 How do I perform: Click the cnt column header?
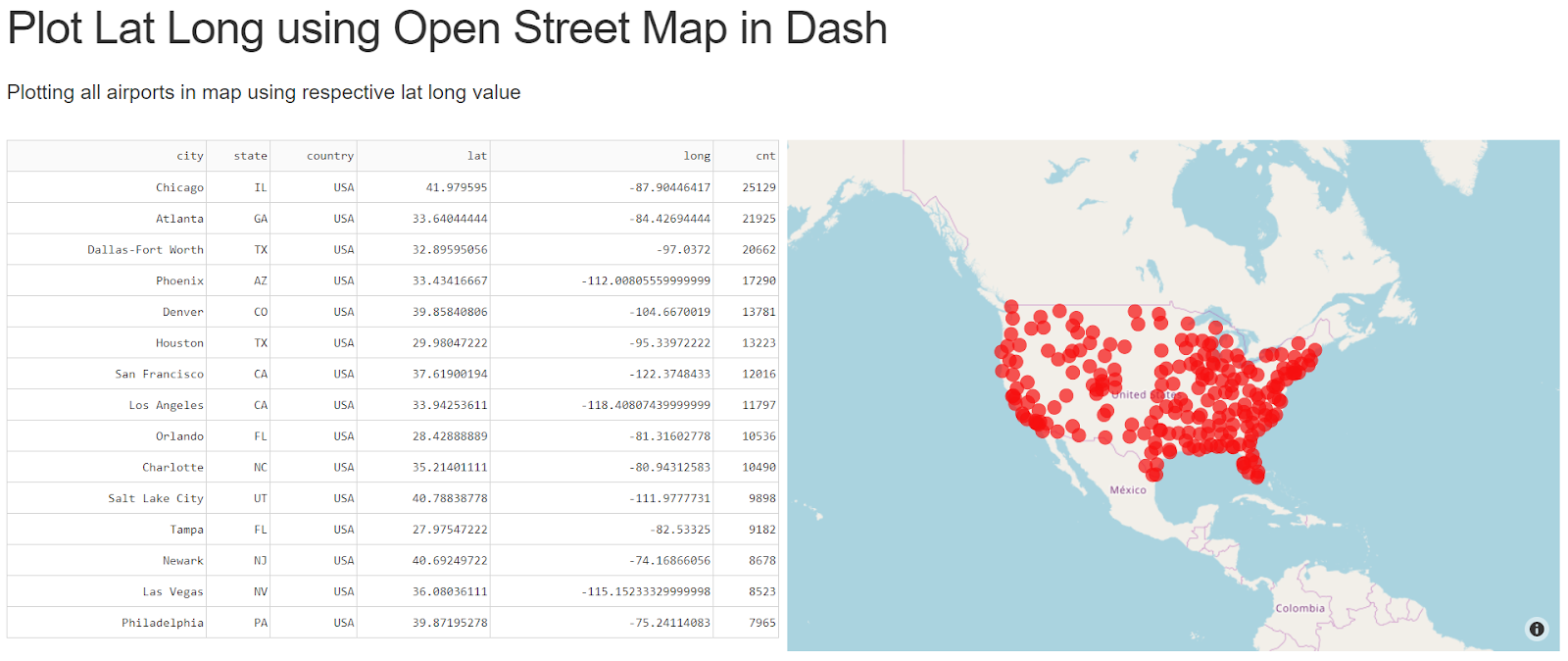click(746, 156)
